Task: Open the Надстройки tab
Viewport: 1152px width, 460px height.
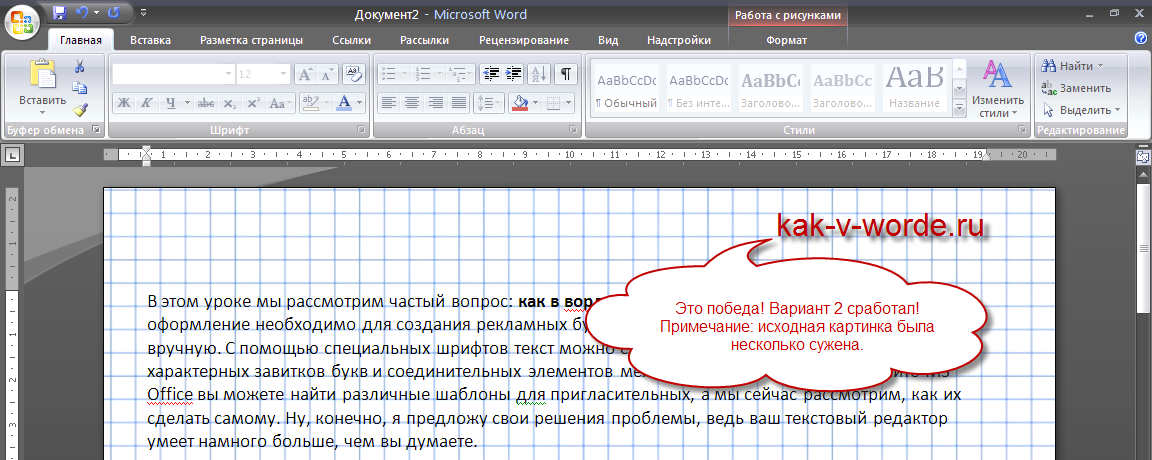Action: pyautogui.click(x=679, y=40)
